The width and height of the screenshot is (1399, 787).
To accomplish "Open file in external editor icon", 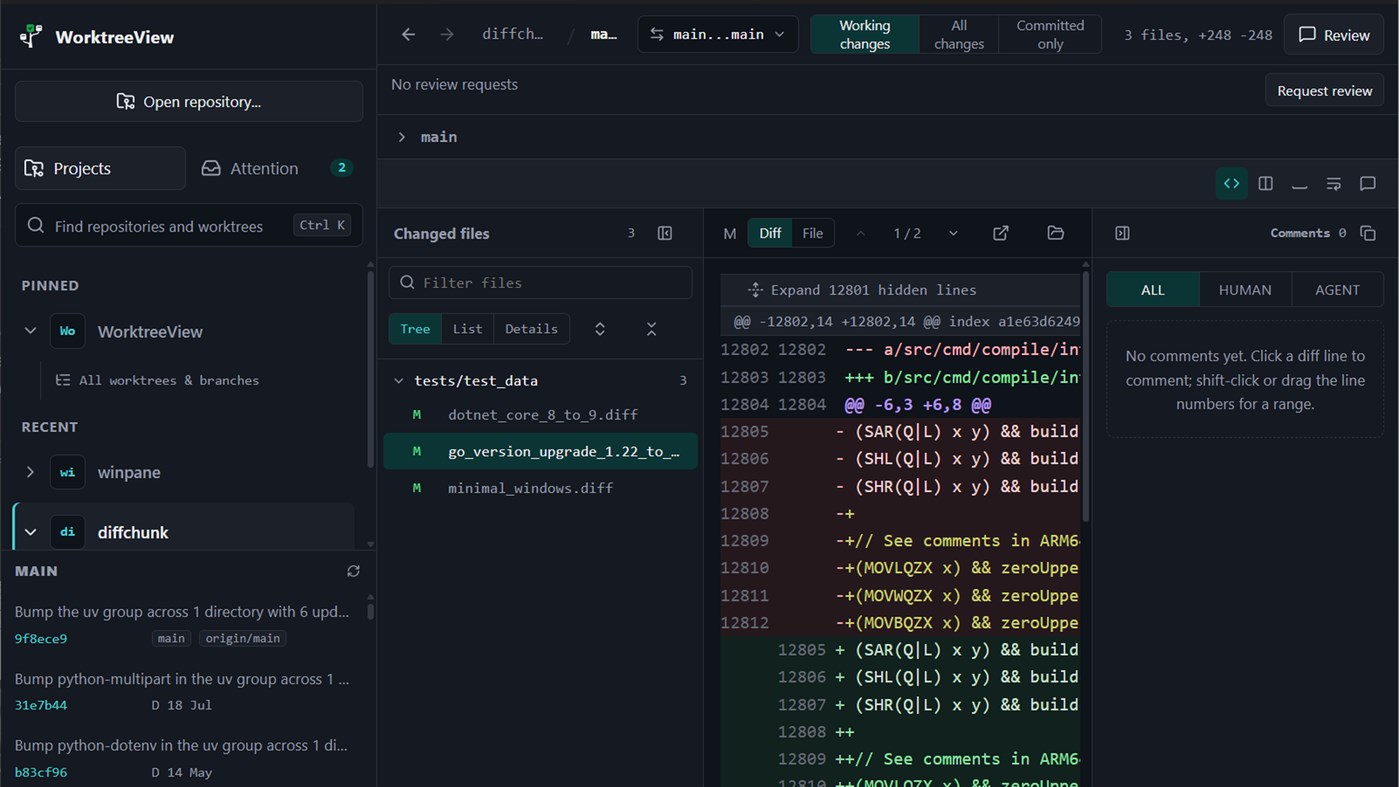I will (x=1000, y=233).
